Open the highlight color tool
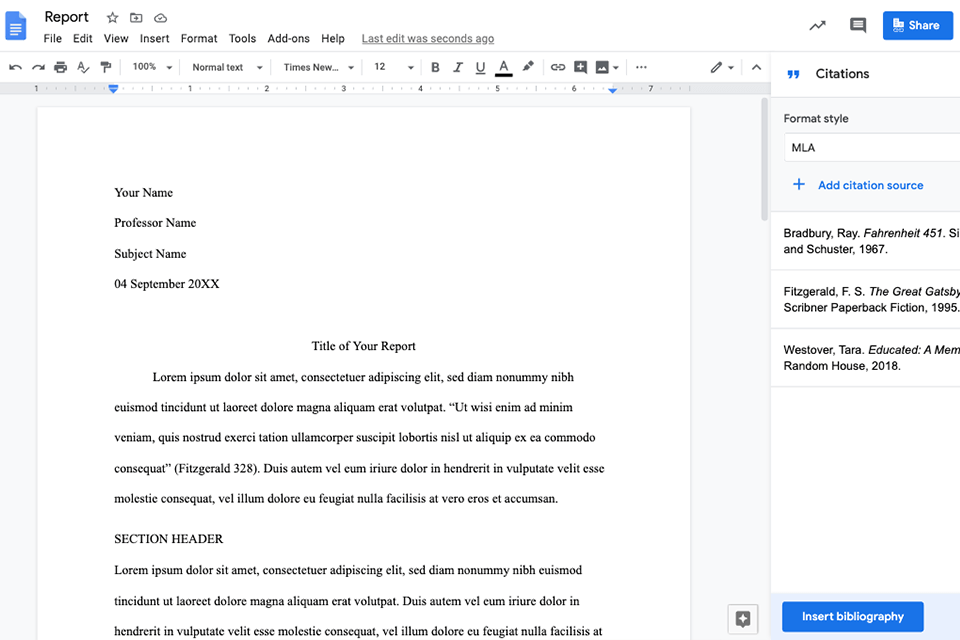Viewport: 960px width, 640px height. pyautogui.click(x=528, y=66)
